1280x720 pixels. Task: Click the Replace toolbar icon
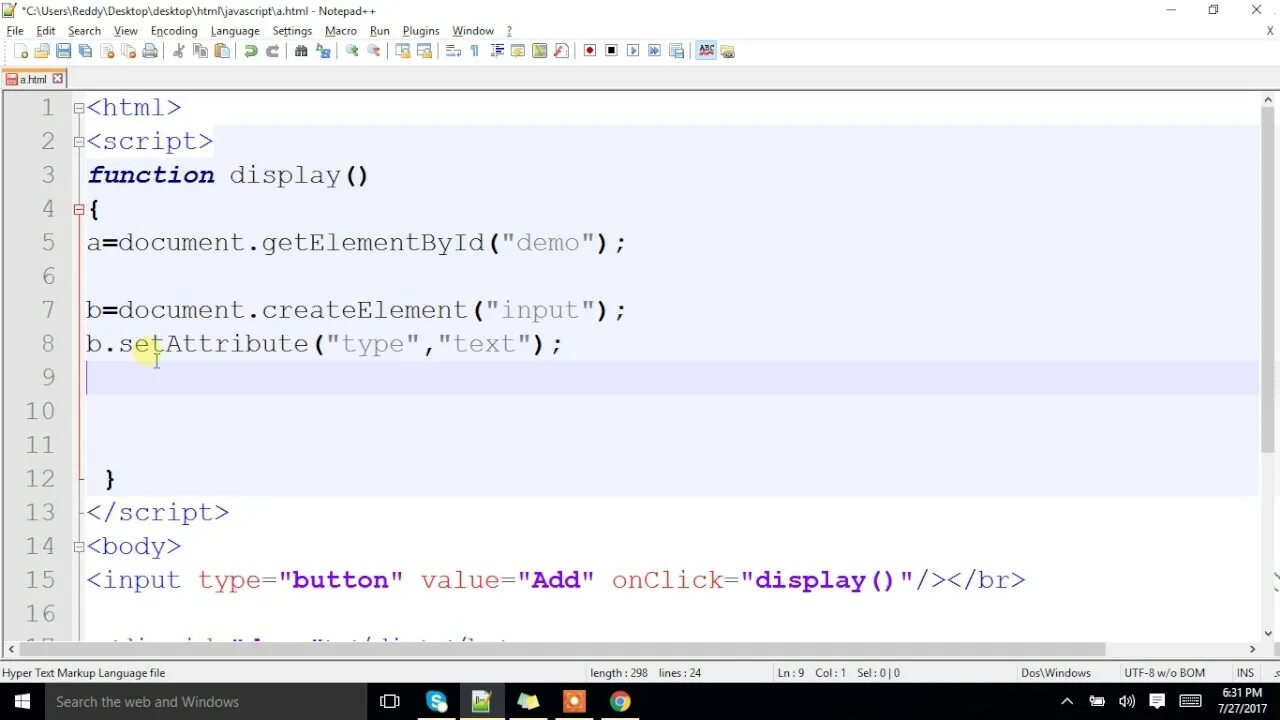click(x=323, y=51)
